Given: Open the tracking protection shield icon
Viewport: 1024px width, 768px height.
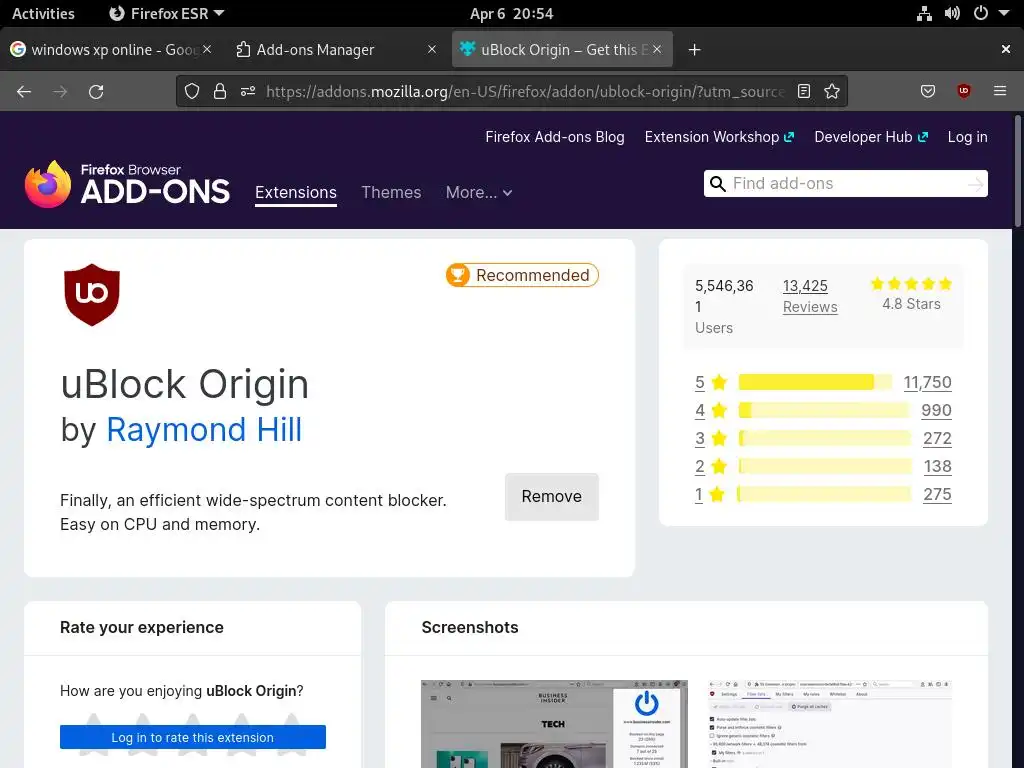Looking at the screenshot, I should coord(191,91).
